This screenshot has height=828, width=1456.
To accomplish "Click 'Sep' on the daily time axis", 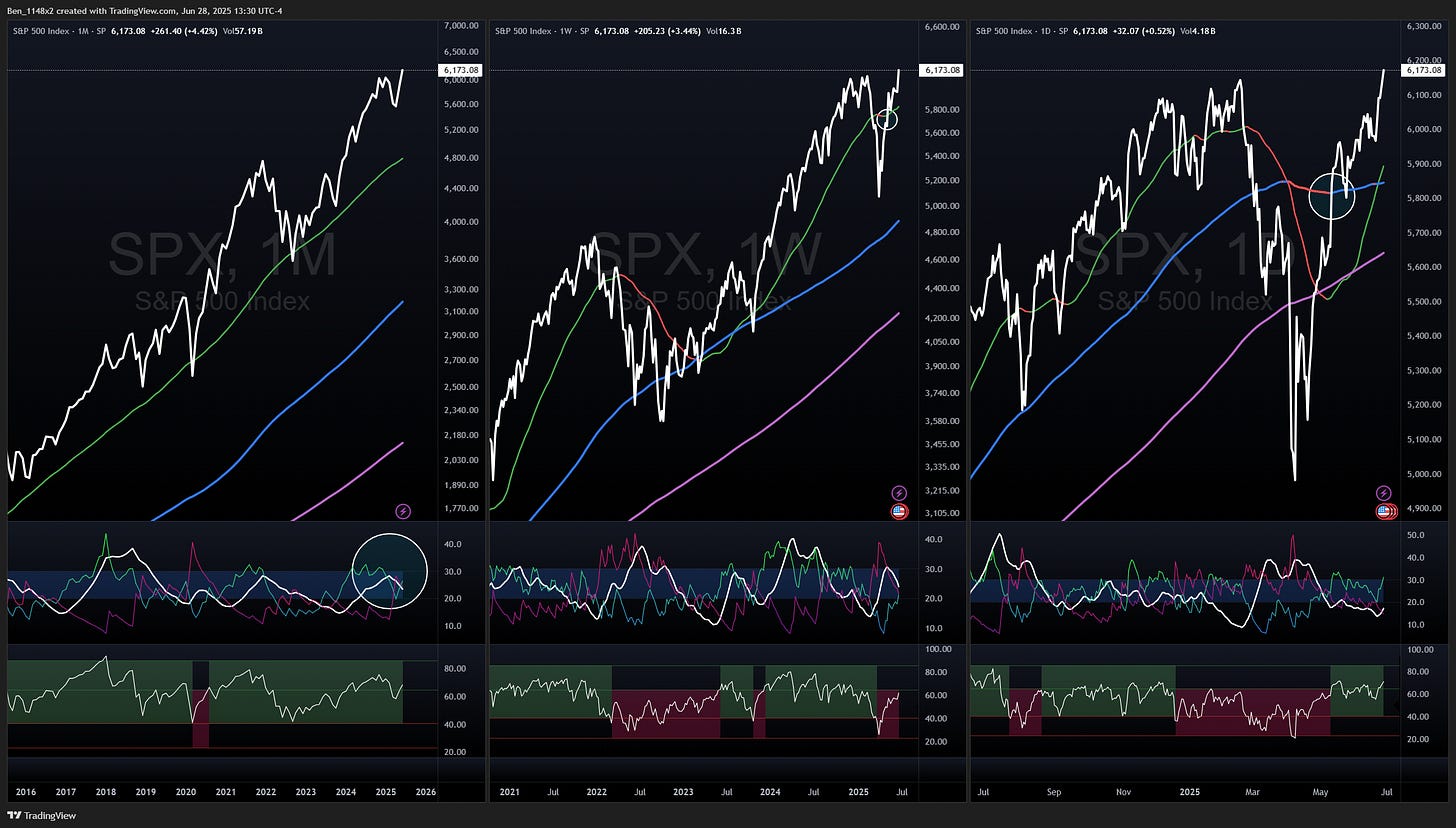I will [1052, 792].
